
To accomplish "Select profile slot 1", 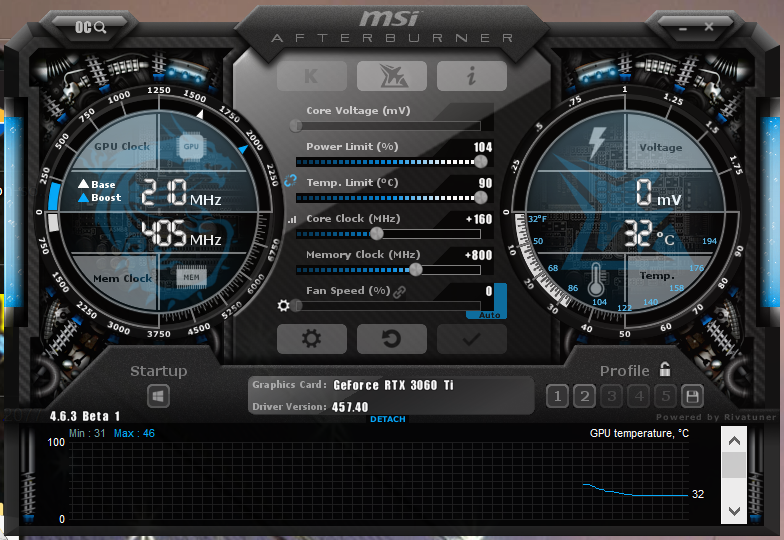I will click(x=558, y=396).
